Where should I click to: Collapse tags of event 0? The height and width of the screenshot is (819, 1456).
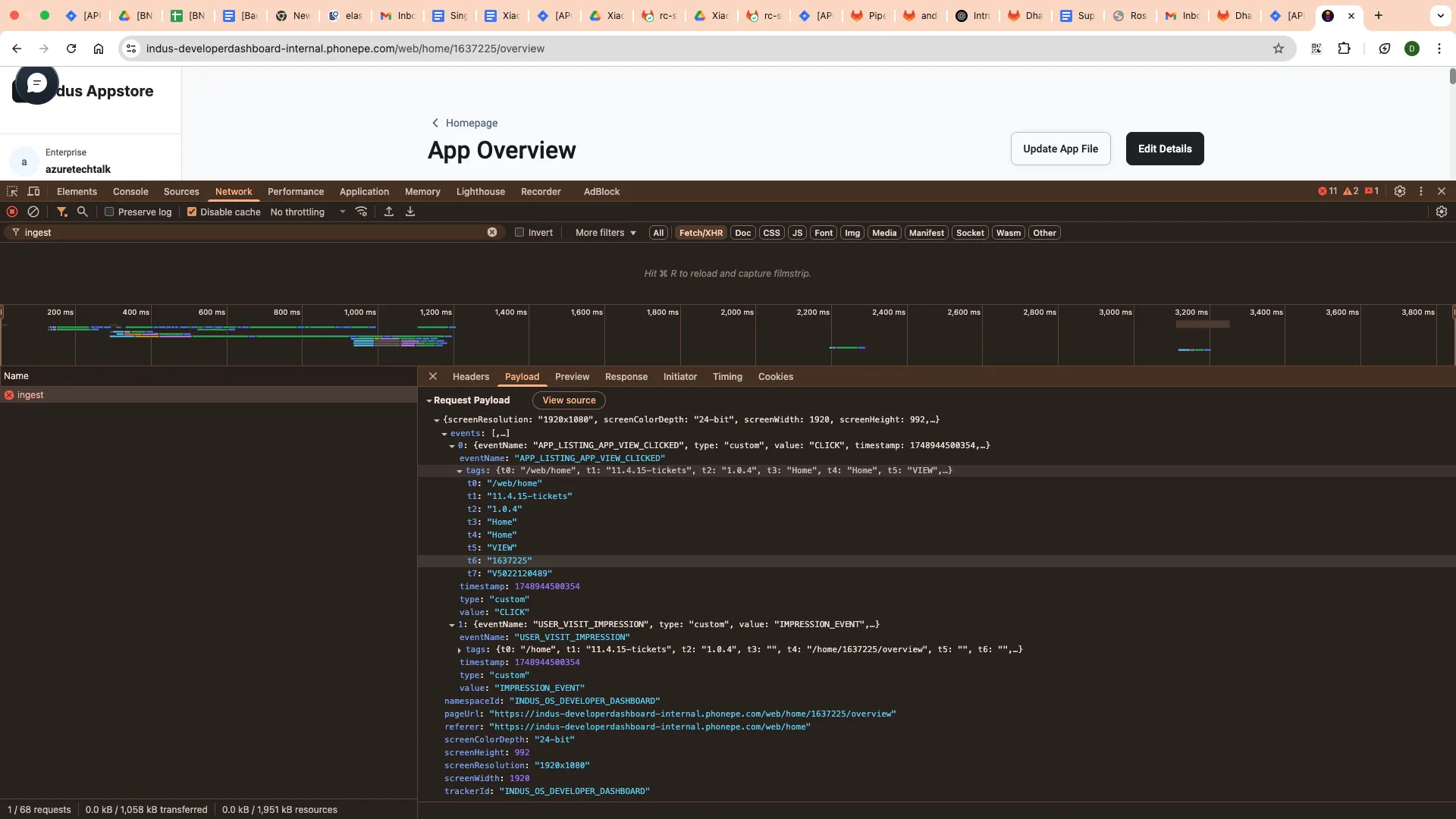click(460, 471)
